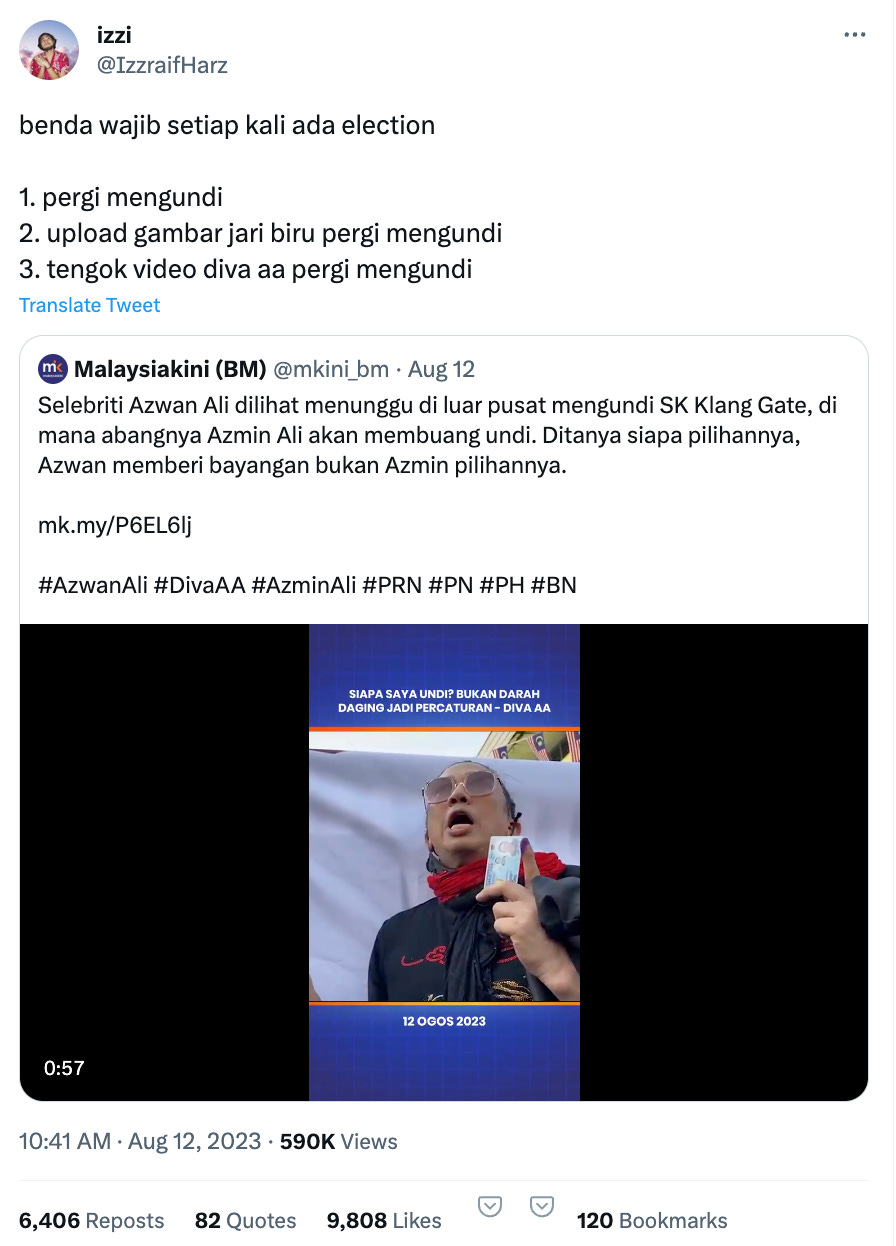Open izzi's profile picture

[49, 50]
